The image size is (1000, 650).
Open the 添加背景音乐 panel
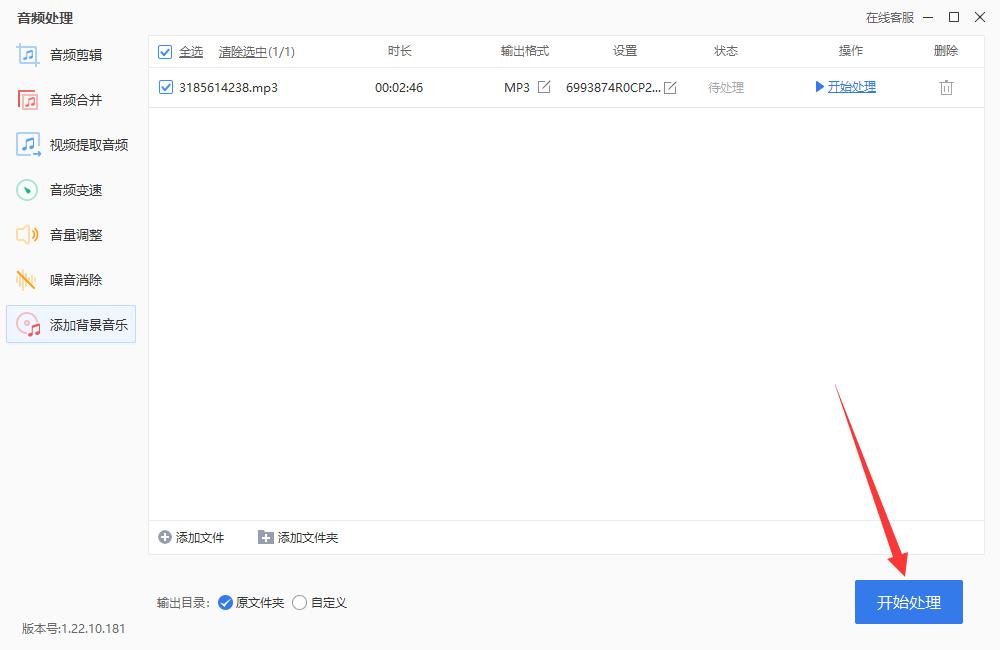click(72, 324)
